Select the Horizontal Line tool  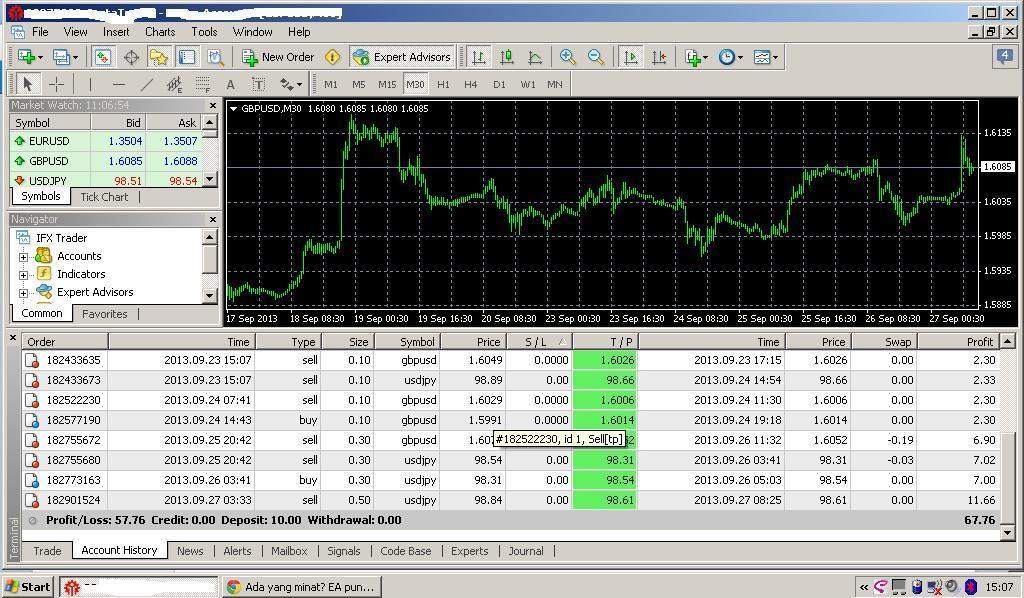(x=118, y=84)
